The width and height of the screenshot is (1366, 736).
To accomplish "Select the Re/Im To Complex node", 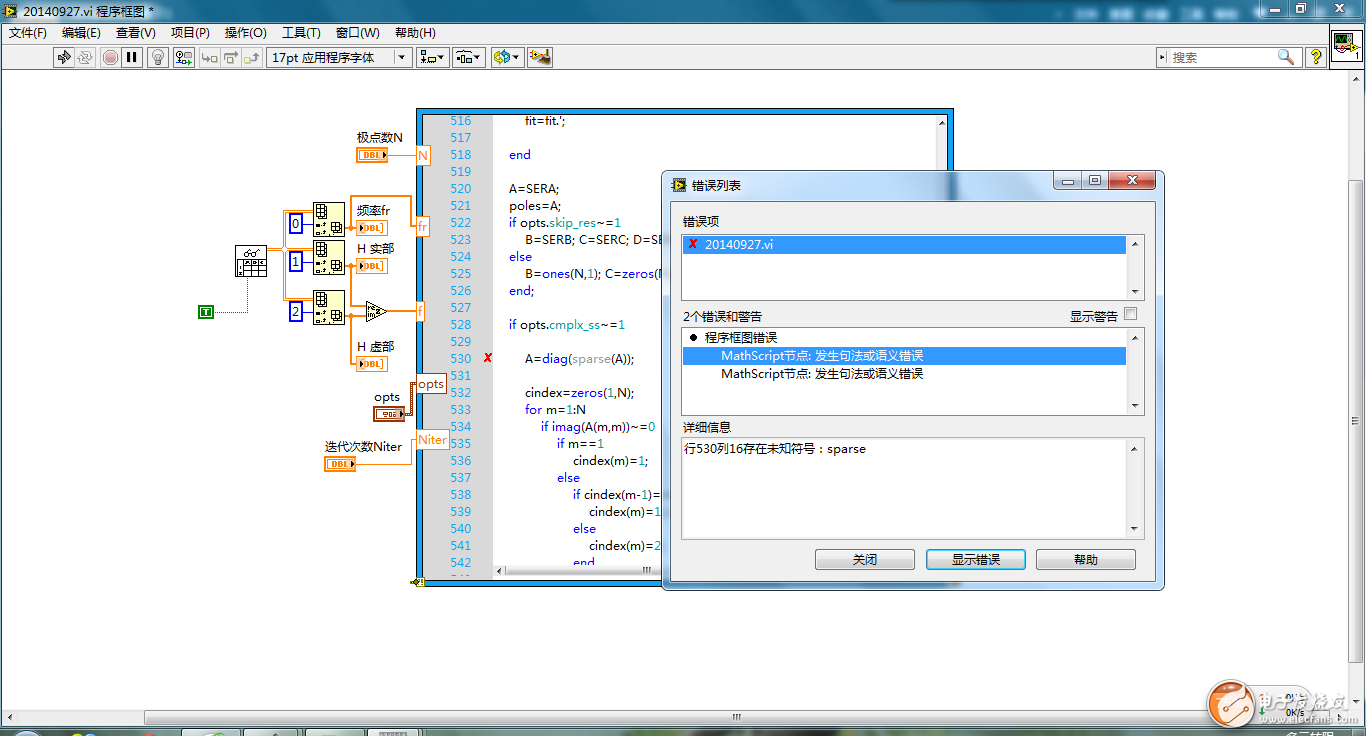I will click(375, 311).
